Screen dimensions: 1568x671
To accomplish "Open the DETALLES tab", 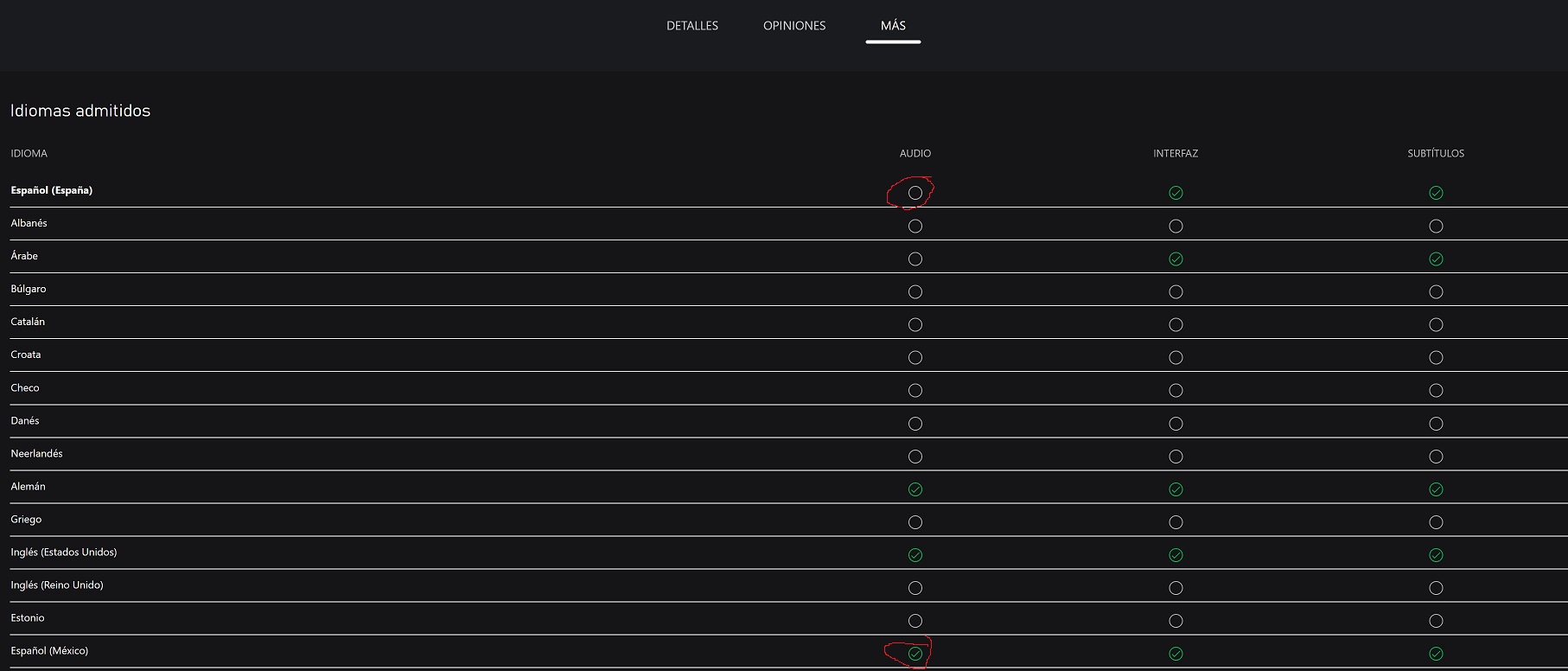I will pyautogui.click(x=692, y=26).
